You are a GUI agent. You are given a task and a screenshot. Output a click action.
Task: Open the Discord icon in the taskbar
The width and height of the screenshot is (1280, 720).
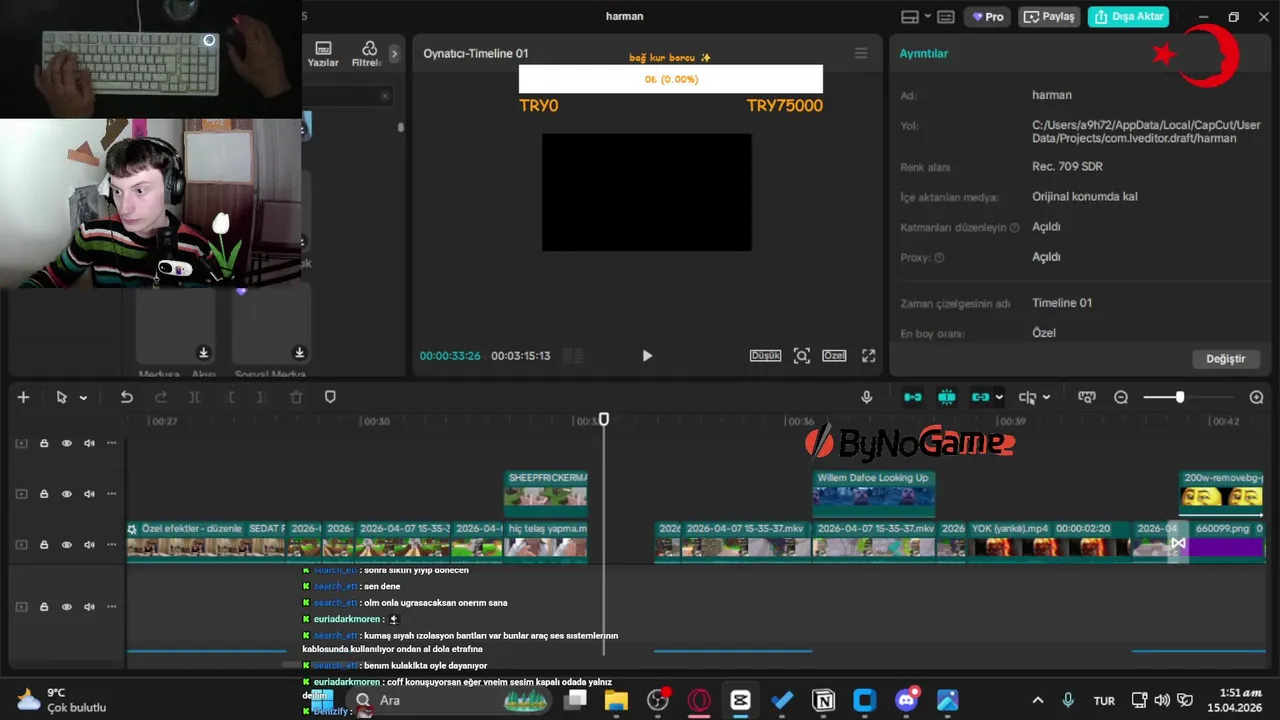tap(907, 700)
